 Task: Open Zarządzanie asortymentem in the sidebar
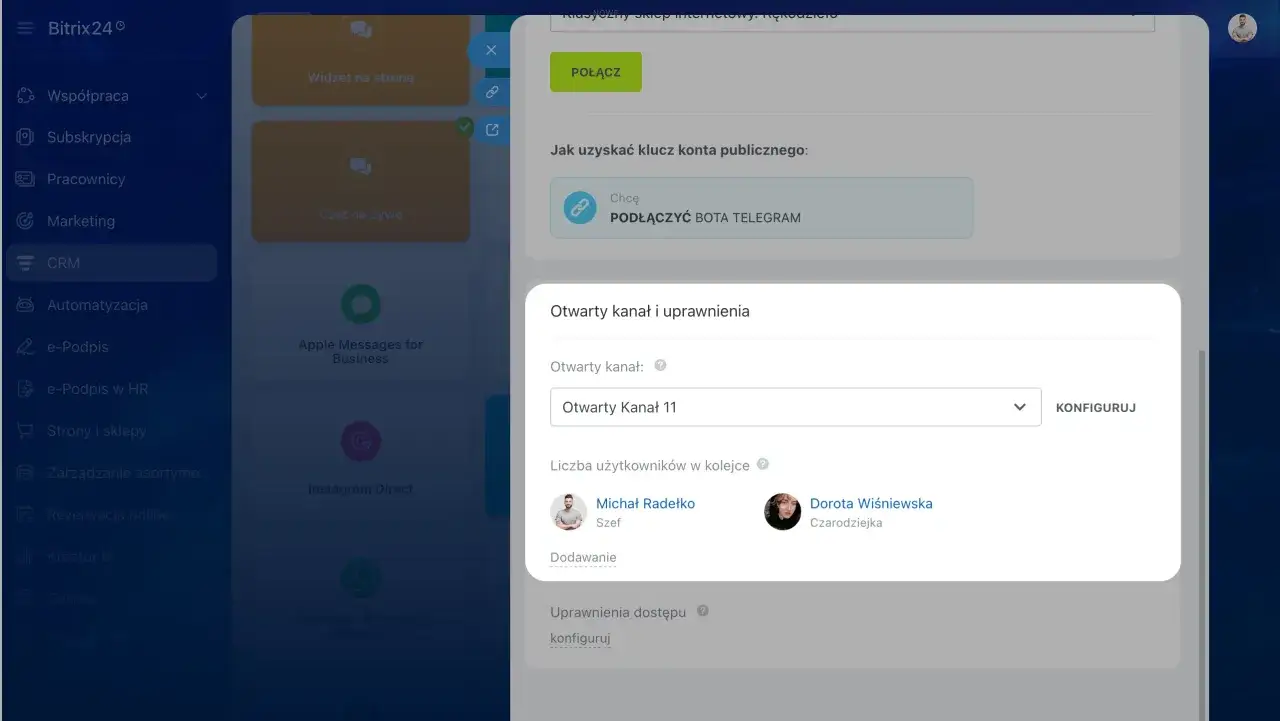tap(124, 473)
